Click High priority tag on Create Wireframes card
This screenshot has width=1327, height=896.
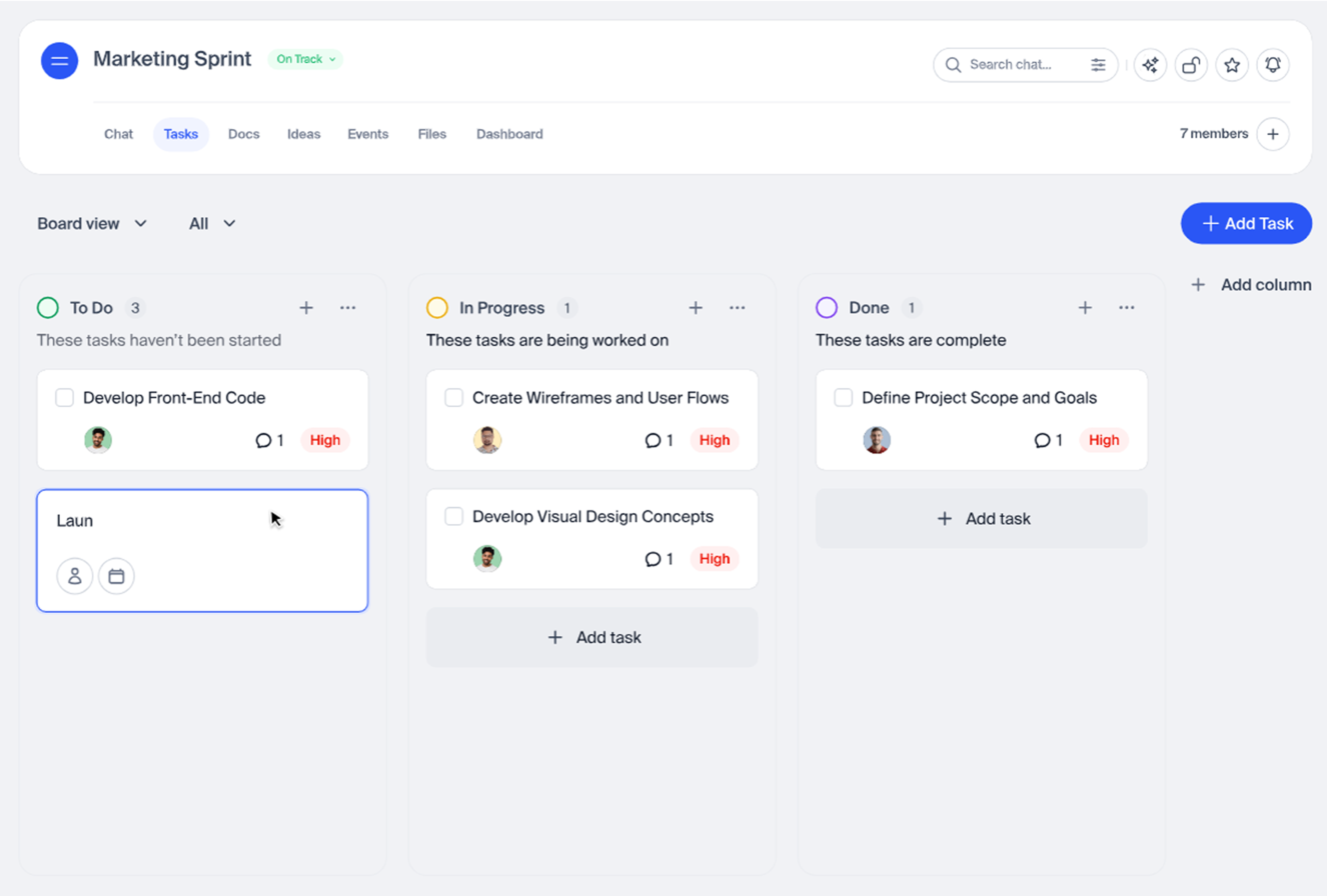tap(715, 440)
